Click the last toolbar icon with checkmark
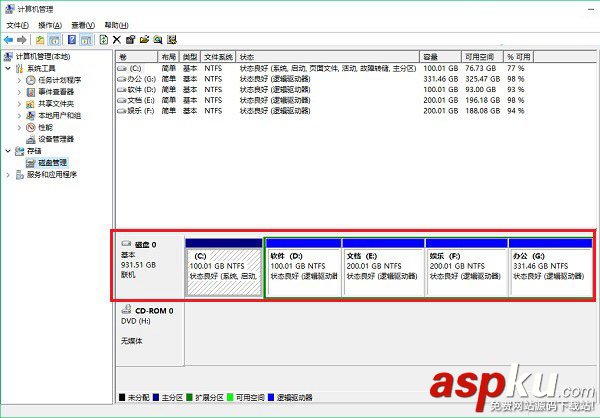Screen dimensions: 600x418 click(172, 39)
